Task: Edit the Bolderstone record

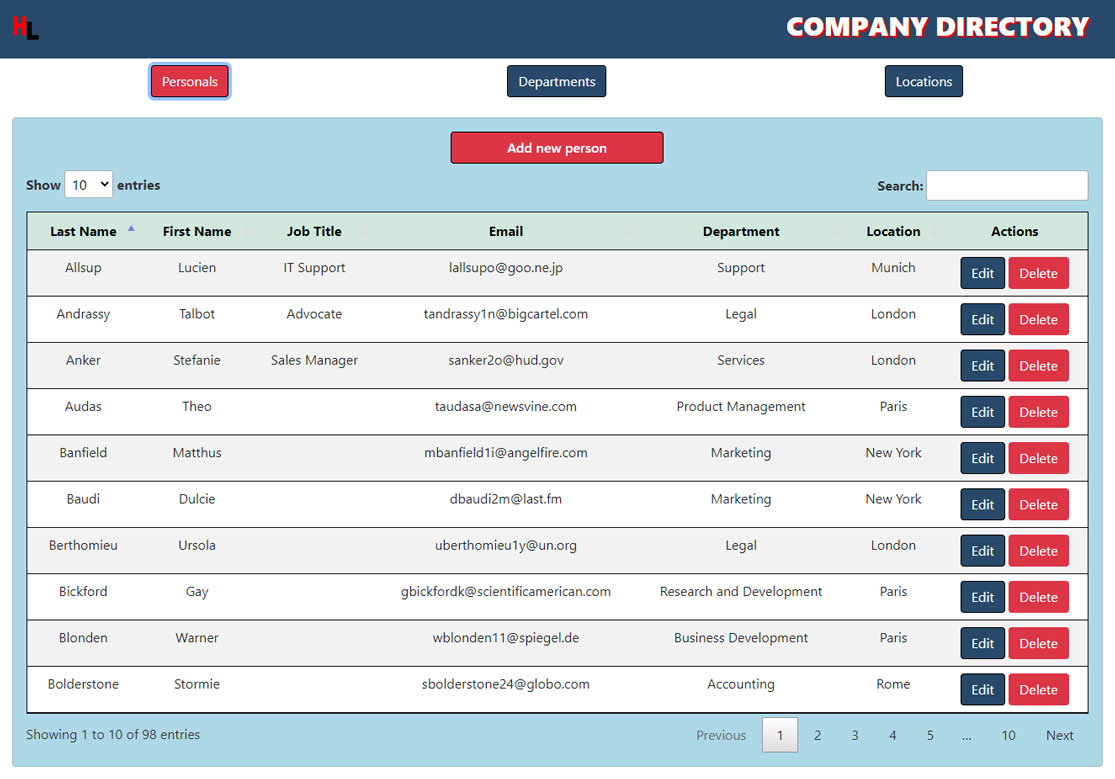Action: [982, 689]
